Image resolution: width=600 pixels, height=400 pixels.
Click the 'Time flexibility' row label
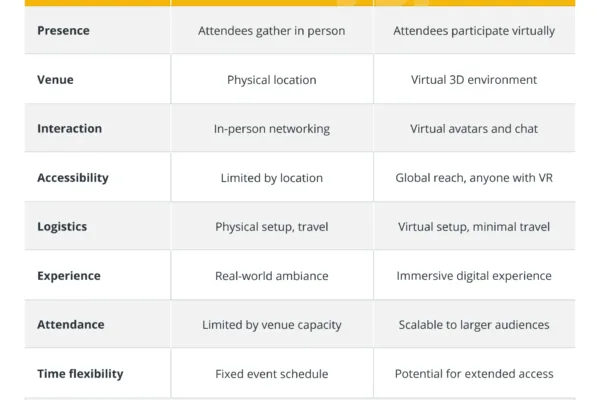pos(80,374)
